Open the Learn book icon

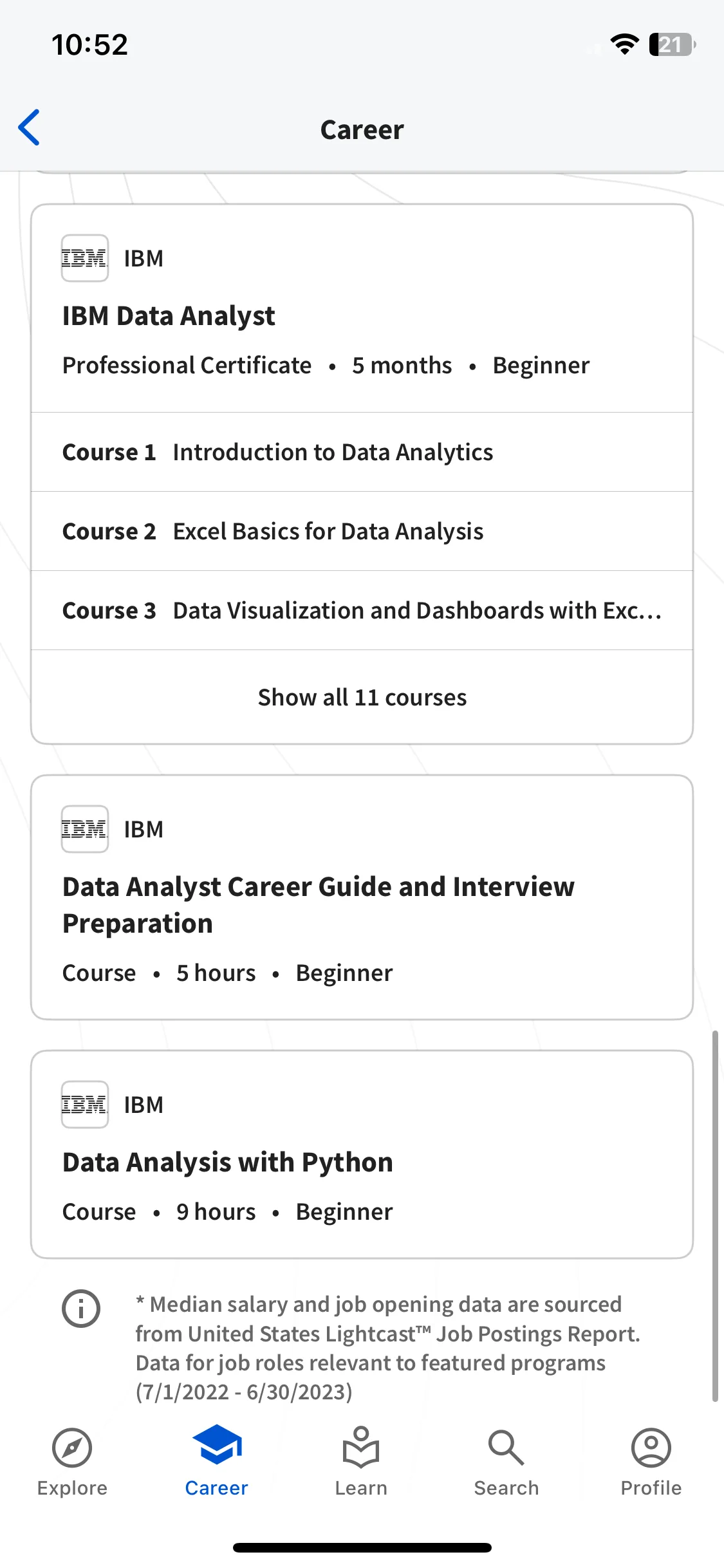tap(361, 1447)
